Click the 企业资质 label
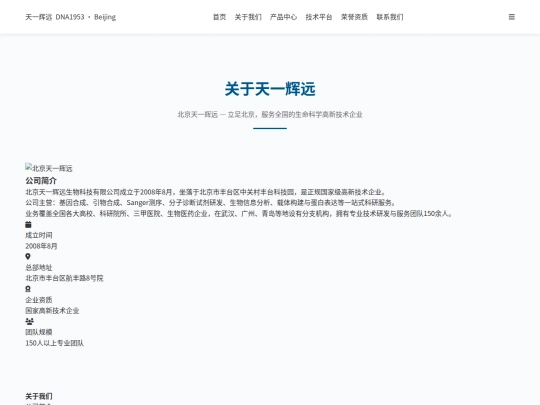The image size is (540, 405). coord(39,300)
